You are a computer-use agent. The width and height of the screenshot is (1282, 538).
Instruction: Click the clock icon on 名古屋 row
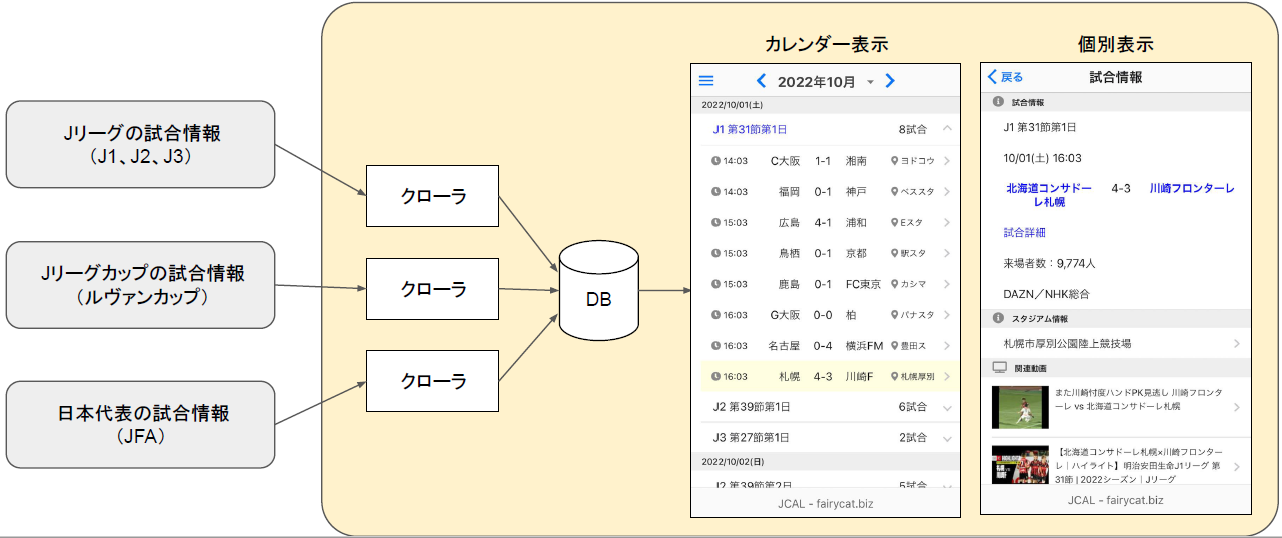(715, 346)
